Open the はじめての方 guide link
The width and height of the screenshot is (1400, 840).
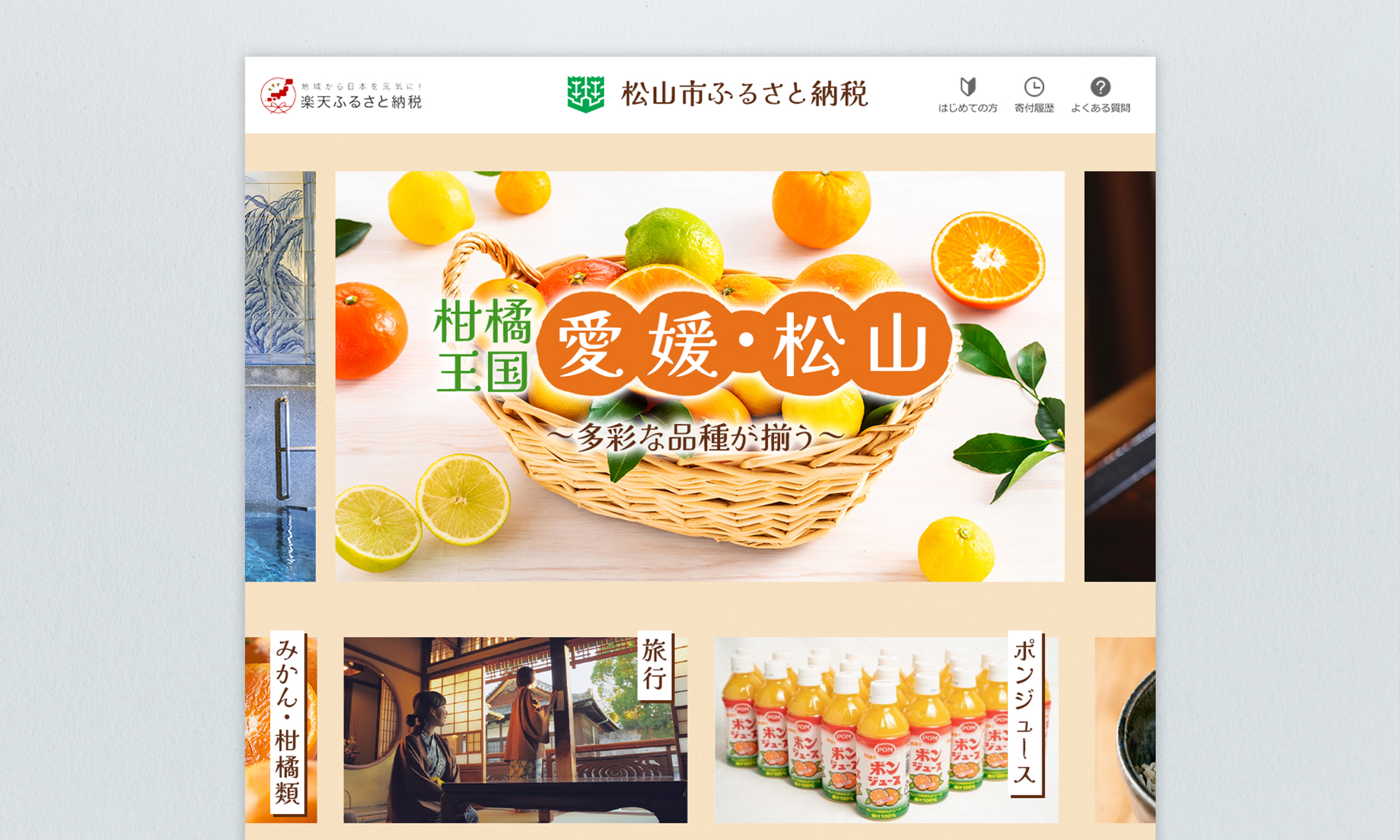(x=969, y=97)
